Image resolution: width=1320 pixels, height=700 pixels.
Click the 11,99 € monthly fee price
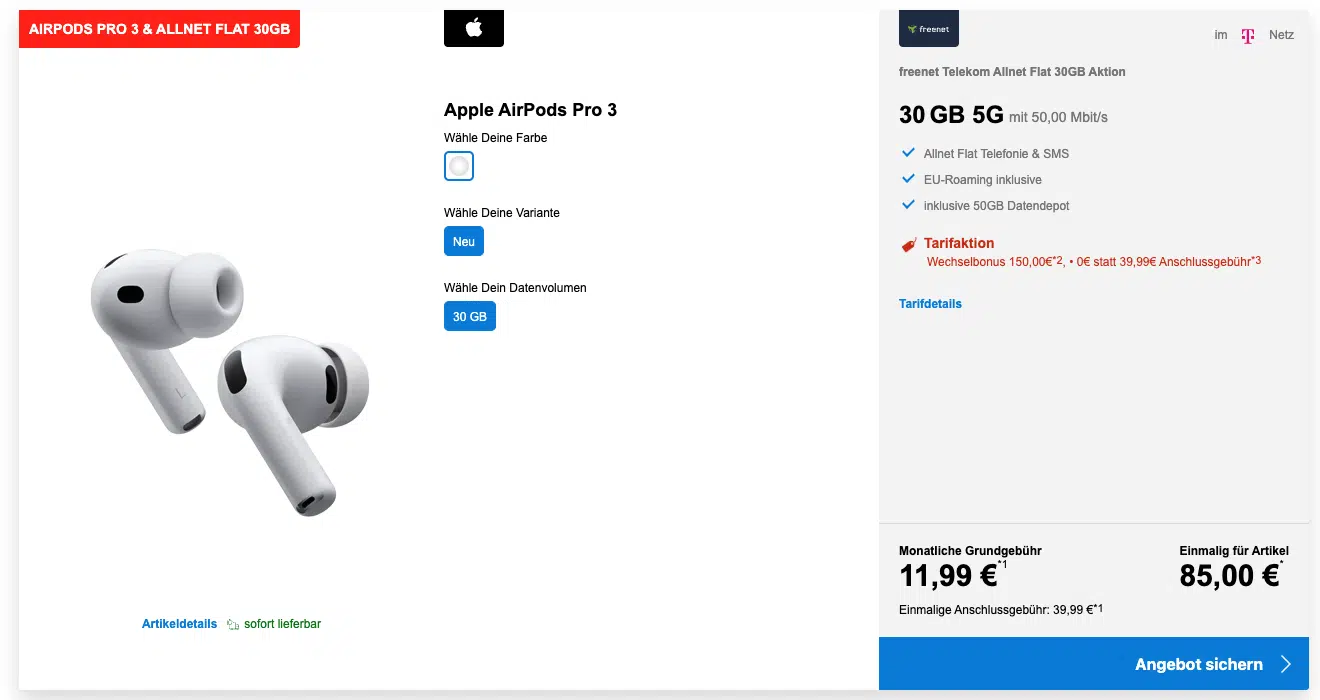[947, 576]
